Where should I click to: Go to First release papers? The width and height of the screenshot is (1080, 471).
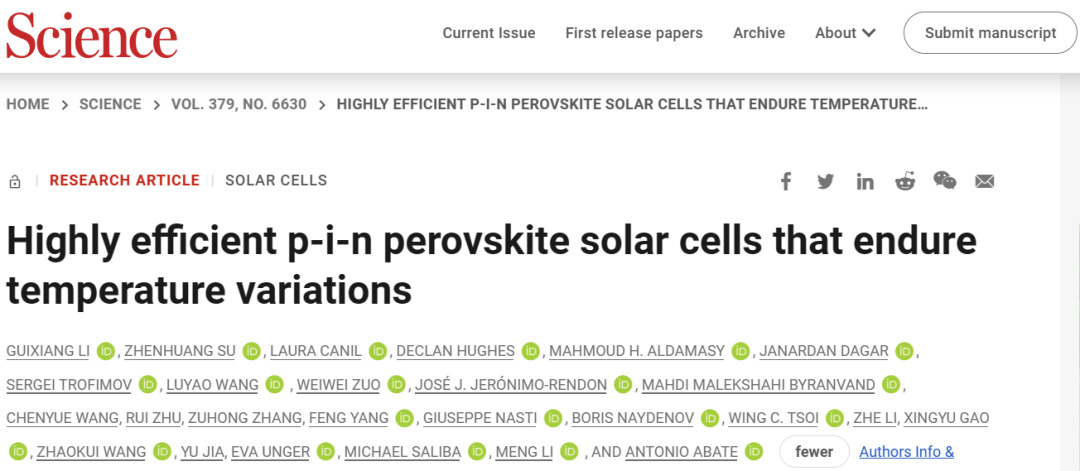634,33
